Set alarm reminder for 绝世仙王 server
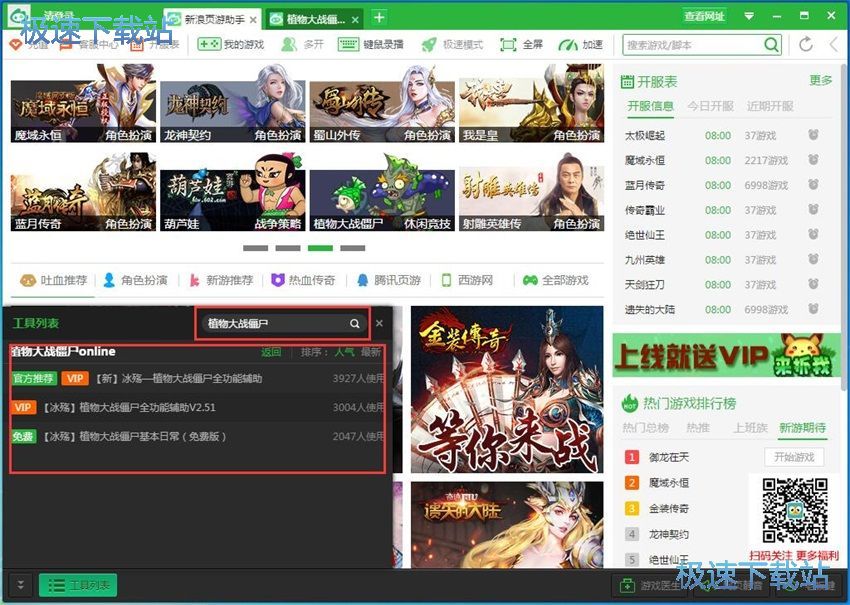This screenshot has width=850, height=605. pyautogui.click(x=813, y=235)
